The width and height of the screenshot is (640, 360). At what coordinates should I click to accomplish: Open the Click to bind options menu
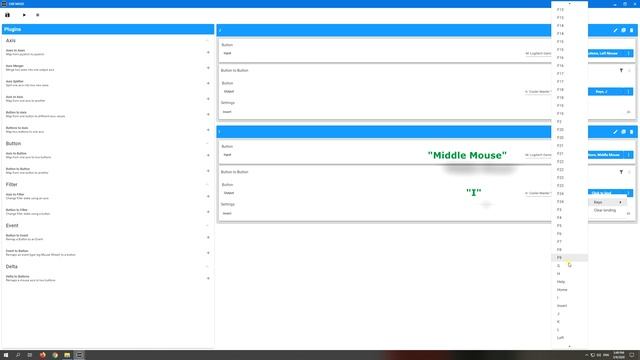pos(629,193)
